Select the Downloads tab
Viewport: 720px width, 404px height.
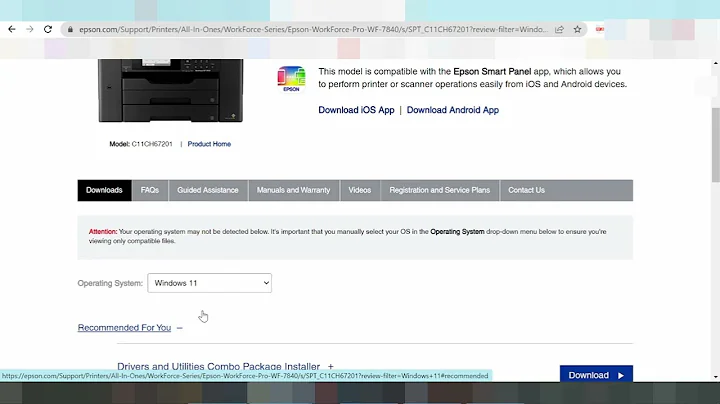104,190
